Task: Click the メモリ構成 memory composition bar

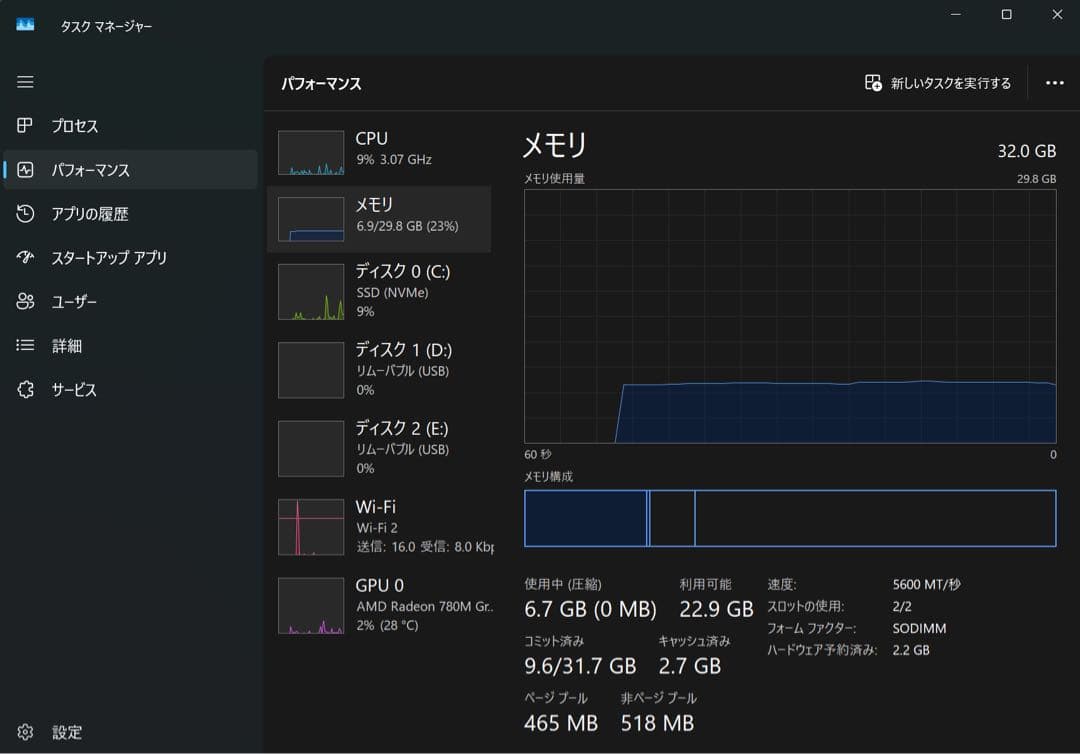Action: tap(790, 517)
